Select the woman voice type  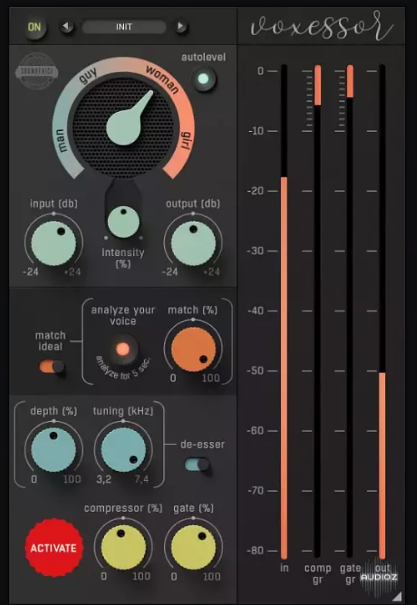[164, 79]
